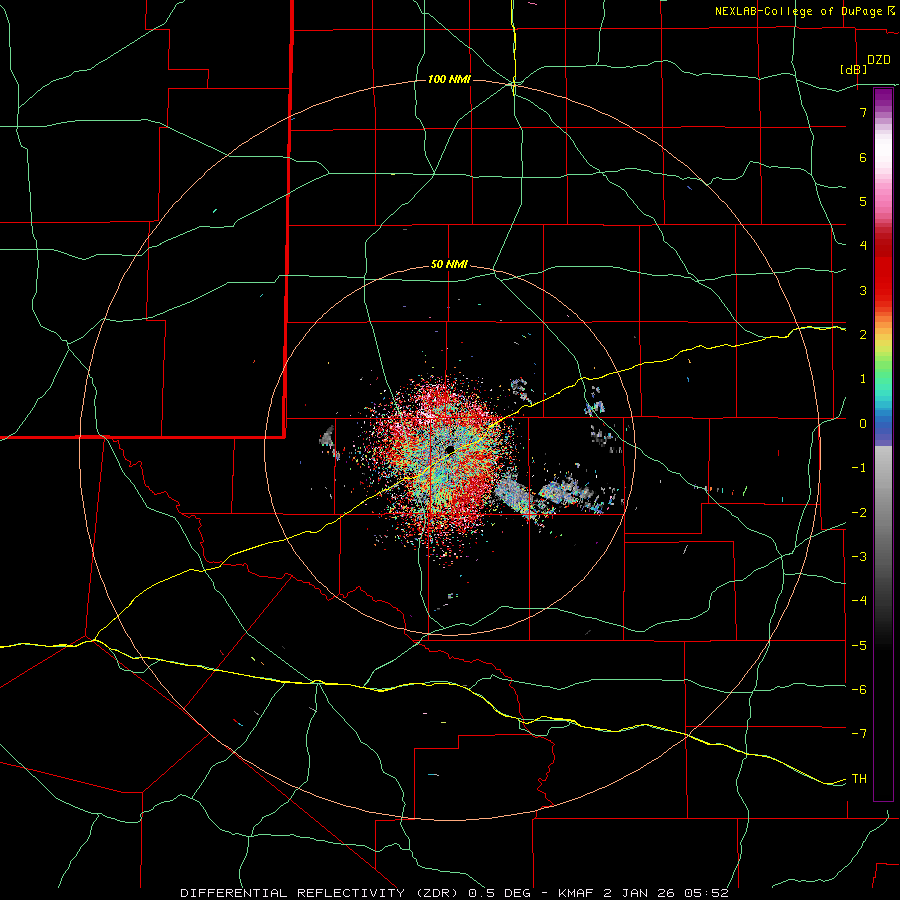Click DIFFERENTIAL REFLECTIVITY (ZDR) in the caption
900x900 pixels.
[x=321, y=893]
